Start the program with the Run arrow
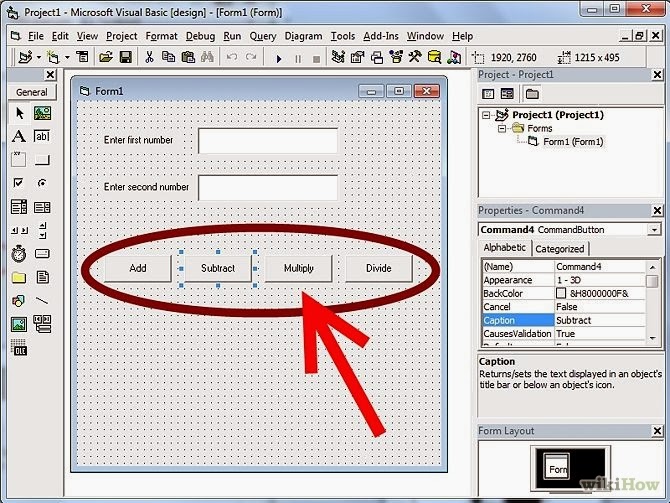The width and height of the screenshot is (670, 503). (279, 58)
